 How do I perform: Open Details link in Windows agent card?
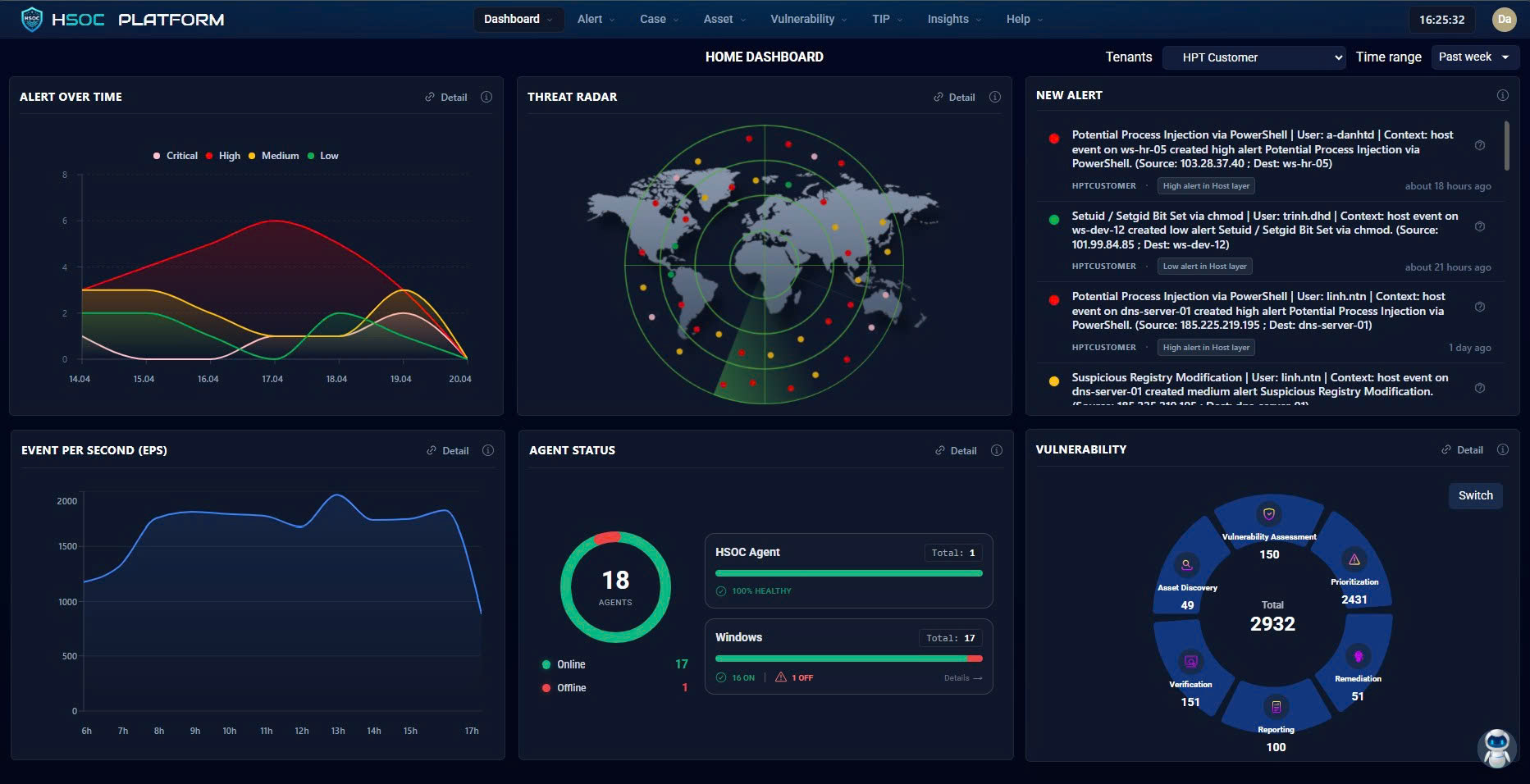962,678
